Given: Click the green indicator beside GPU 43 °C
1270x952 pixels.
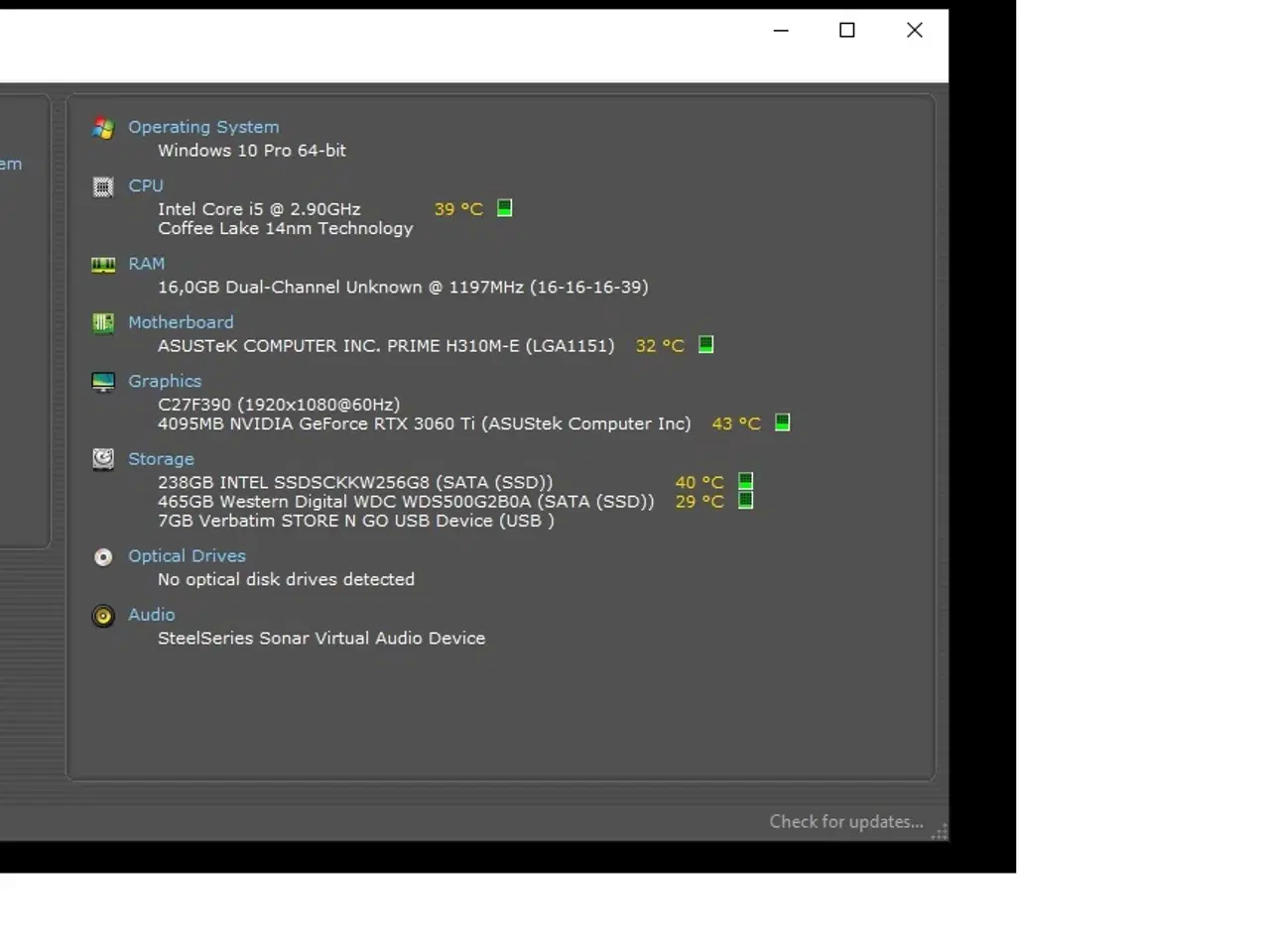Looking at the screenshot, I should [x=782, y=422].
